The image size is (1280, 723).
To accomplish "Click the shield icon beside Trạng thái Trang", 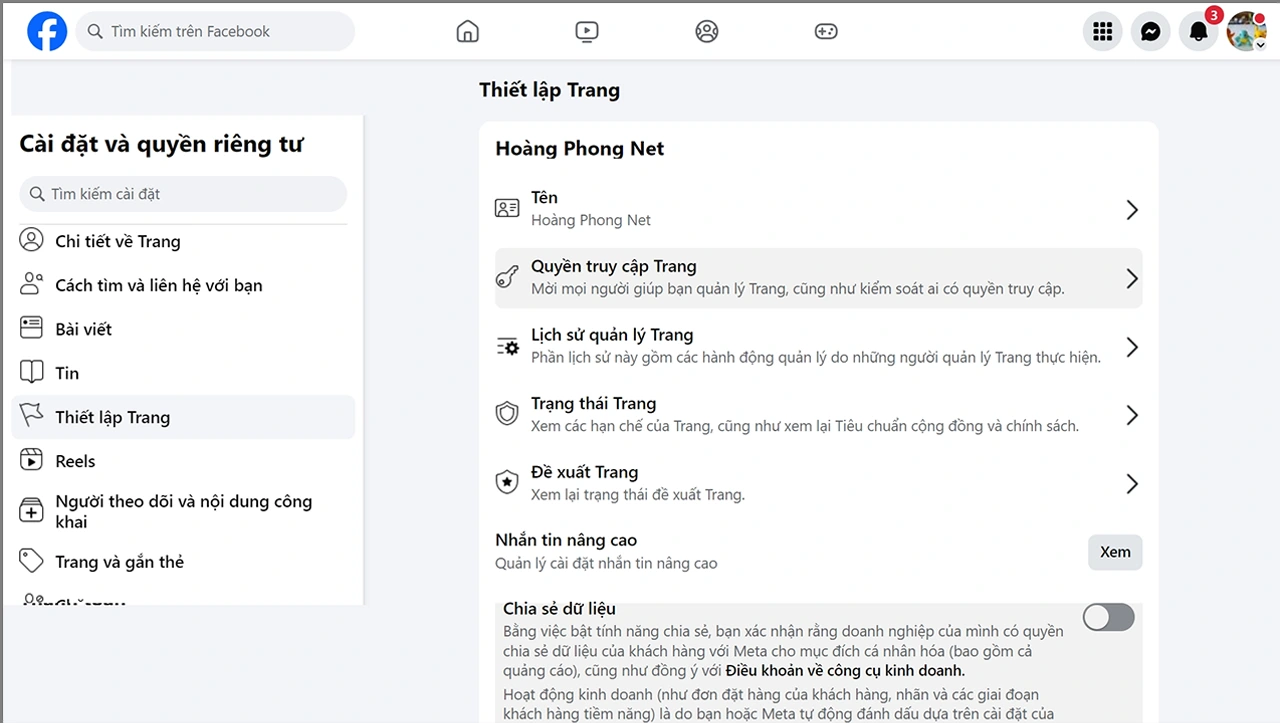I will [x=507, y=414].
